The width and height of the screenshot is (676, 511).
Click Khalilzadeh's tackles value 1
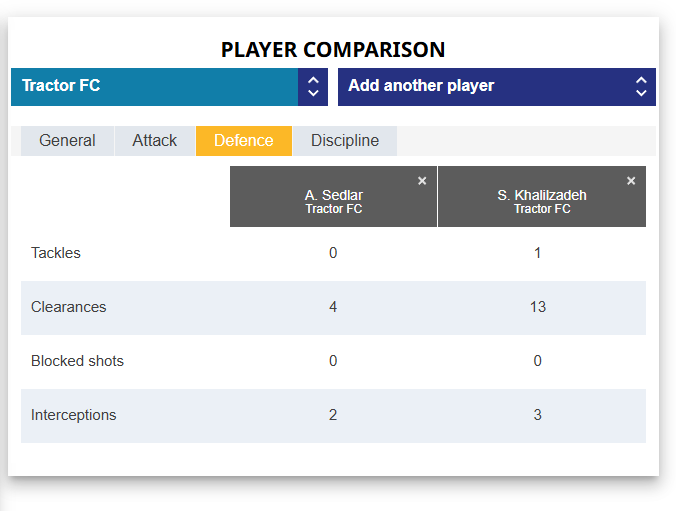538,253
